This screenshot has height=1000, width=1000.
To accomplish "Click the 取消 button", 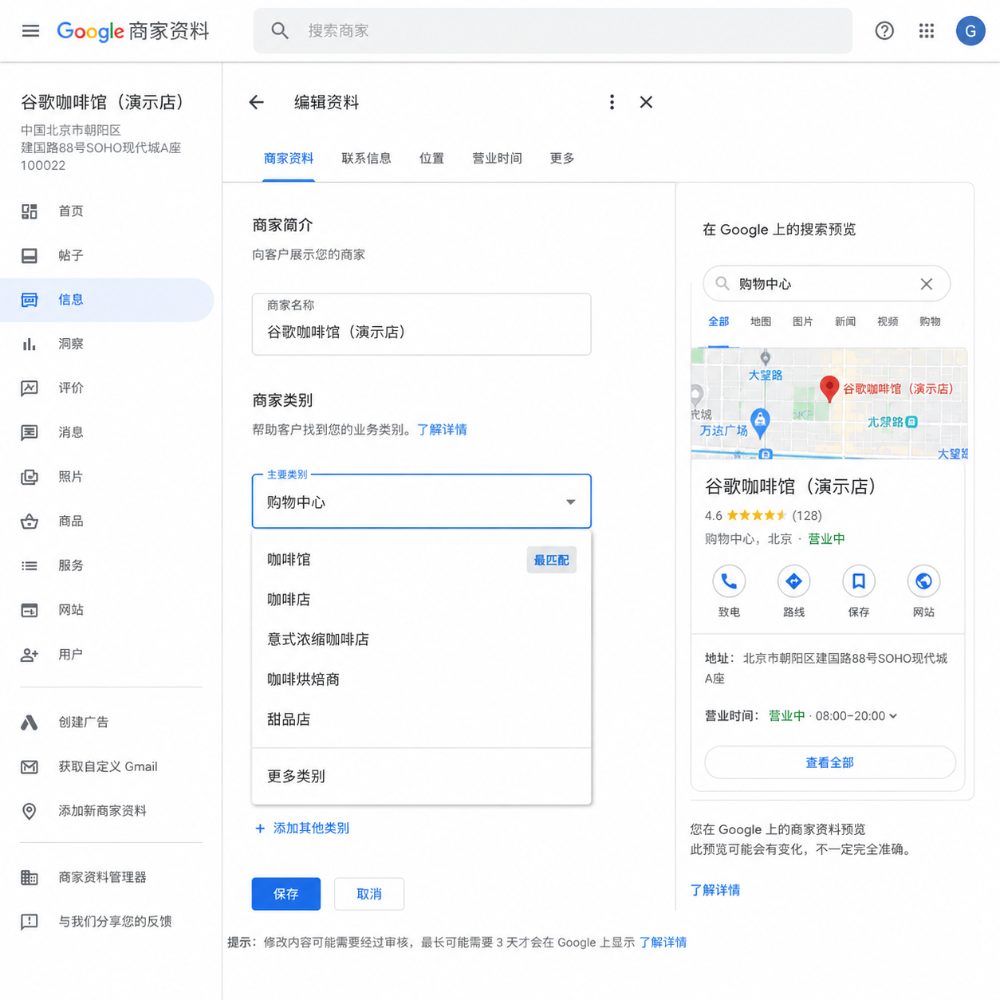I will (x=369, y=894).
